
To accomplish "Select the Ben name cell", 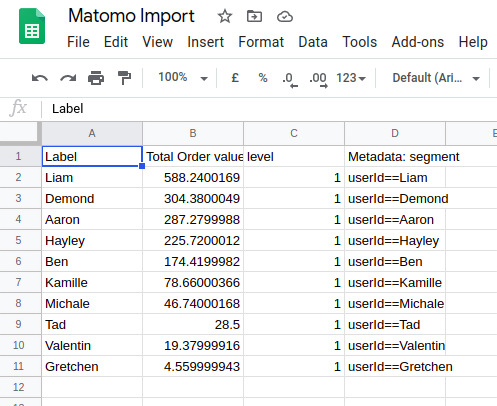I will 92,261.
